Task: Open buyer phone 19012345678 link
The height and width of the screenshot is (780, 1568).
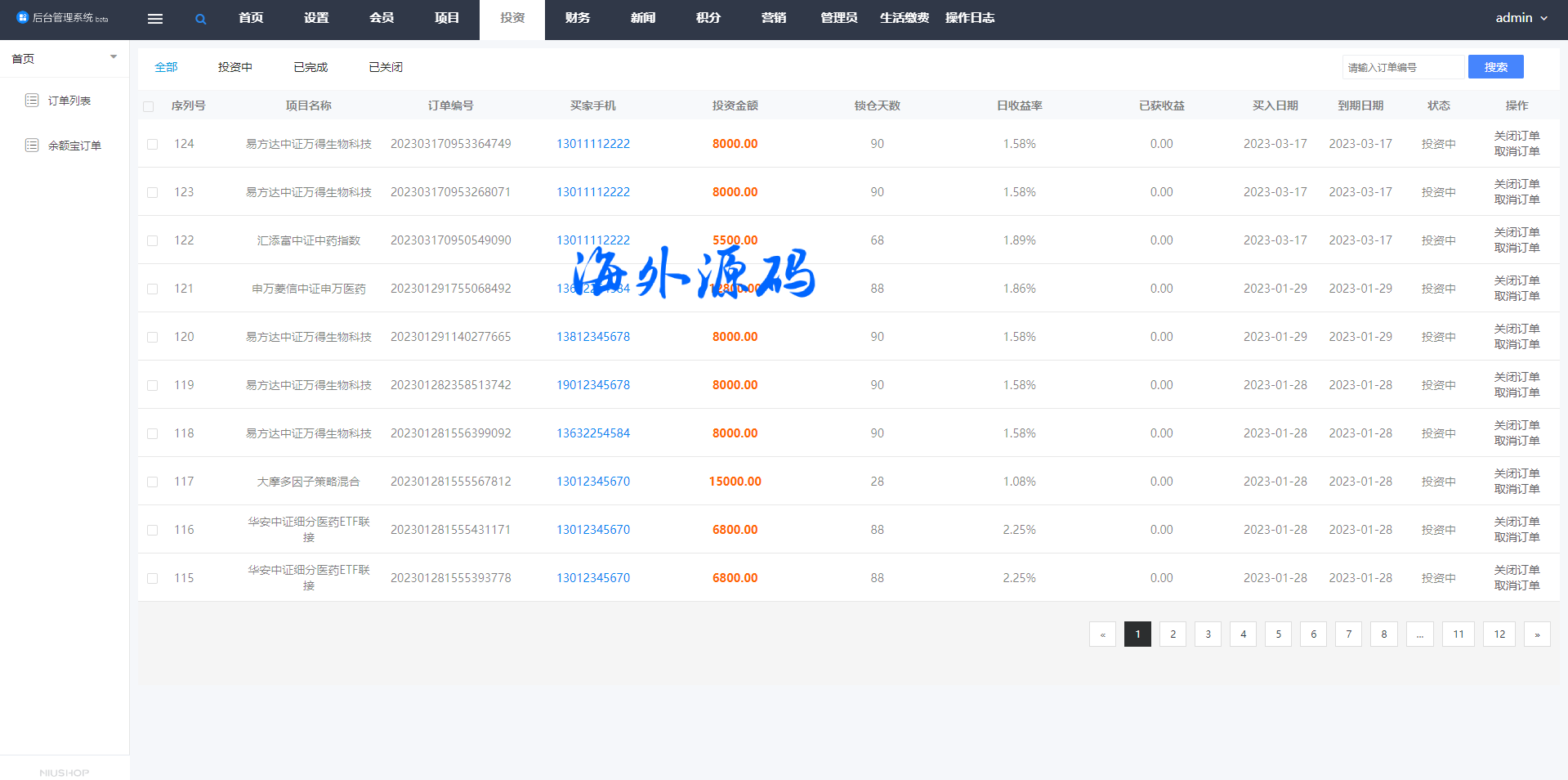Action: (x=593, y=385)
